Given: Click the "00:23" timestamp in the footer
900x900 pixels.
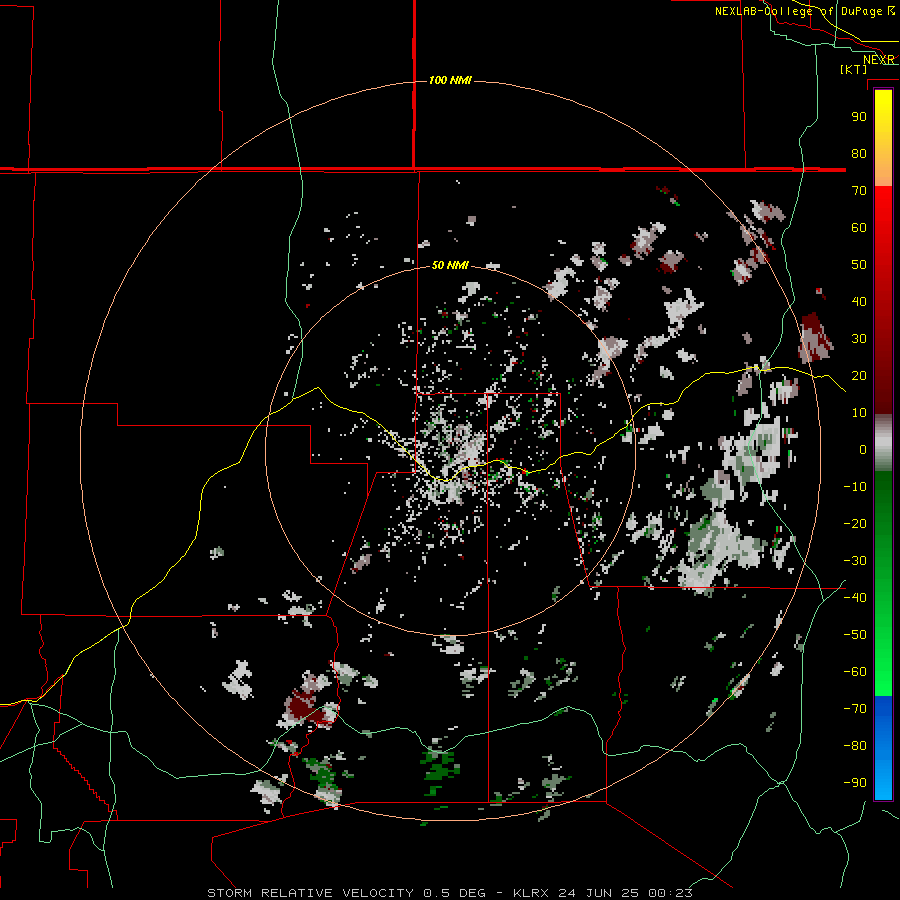Looking at the screenshot, I should click(x=670, y=893).
